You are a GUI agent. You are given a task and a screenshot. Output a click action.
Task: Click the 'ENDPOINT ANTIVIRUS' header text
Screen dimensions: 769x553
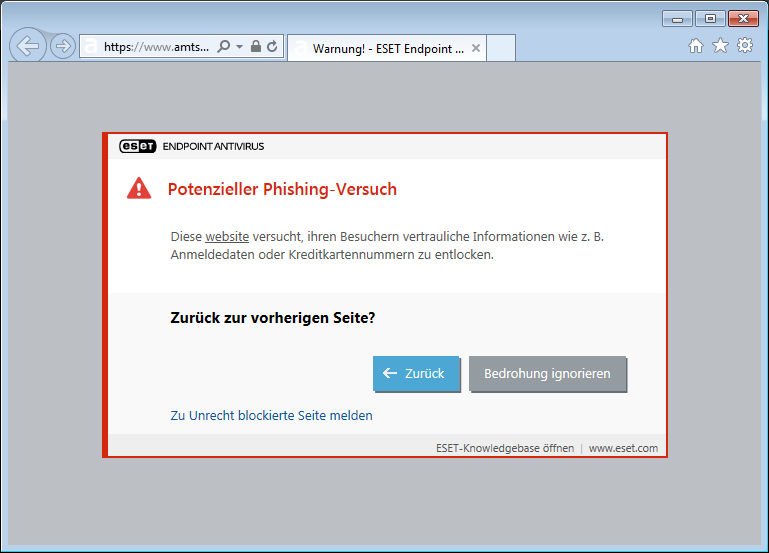point(213,147)
